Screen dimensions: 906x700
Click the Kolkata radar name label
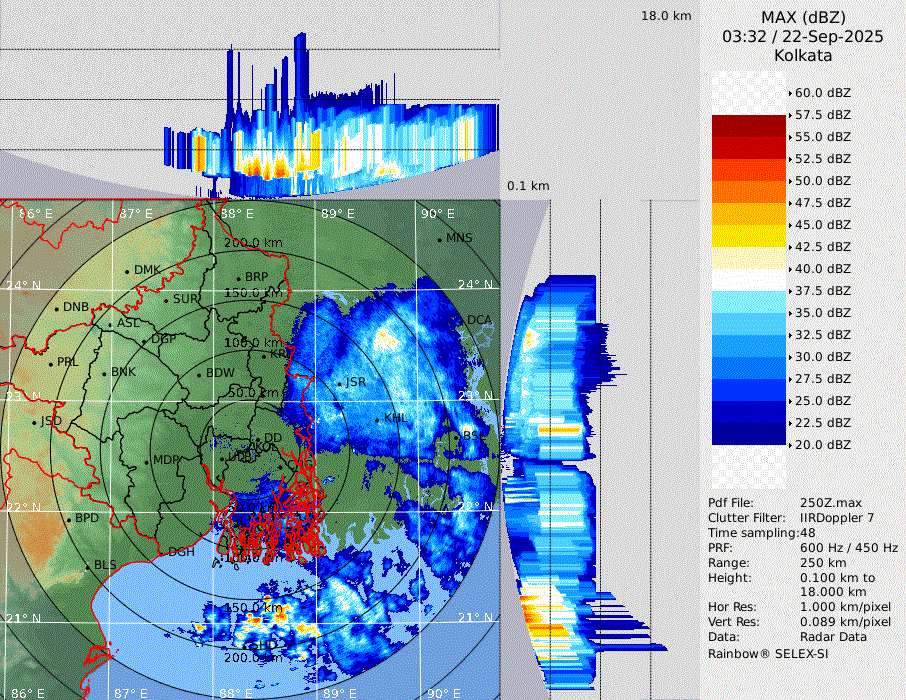pos(803,56)
